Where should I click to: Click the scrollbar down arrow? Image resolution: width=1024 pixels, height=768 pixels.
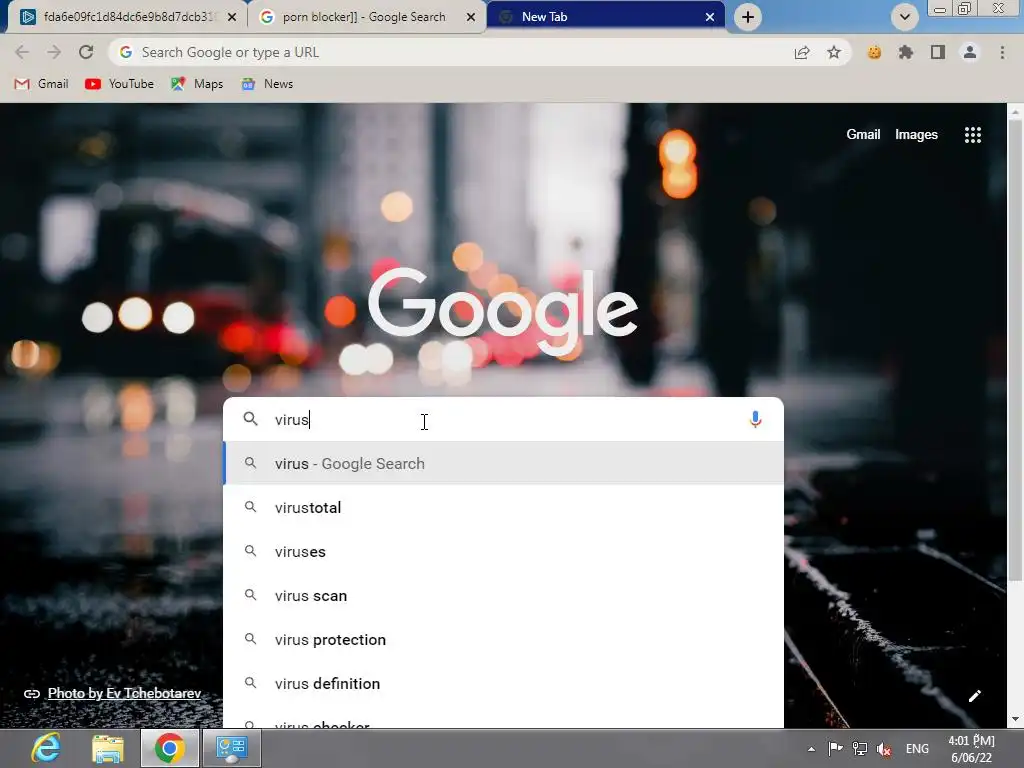(x=1015, y=720)
